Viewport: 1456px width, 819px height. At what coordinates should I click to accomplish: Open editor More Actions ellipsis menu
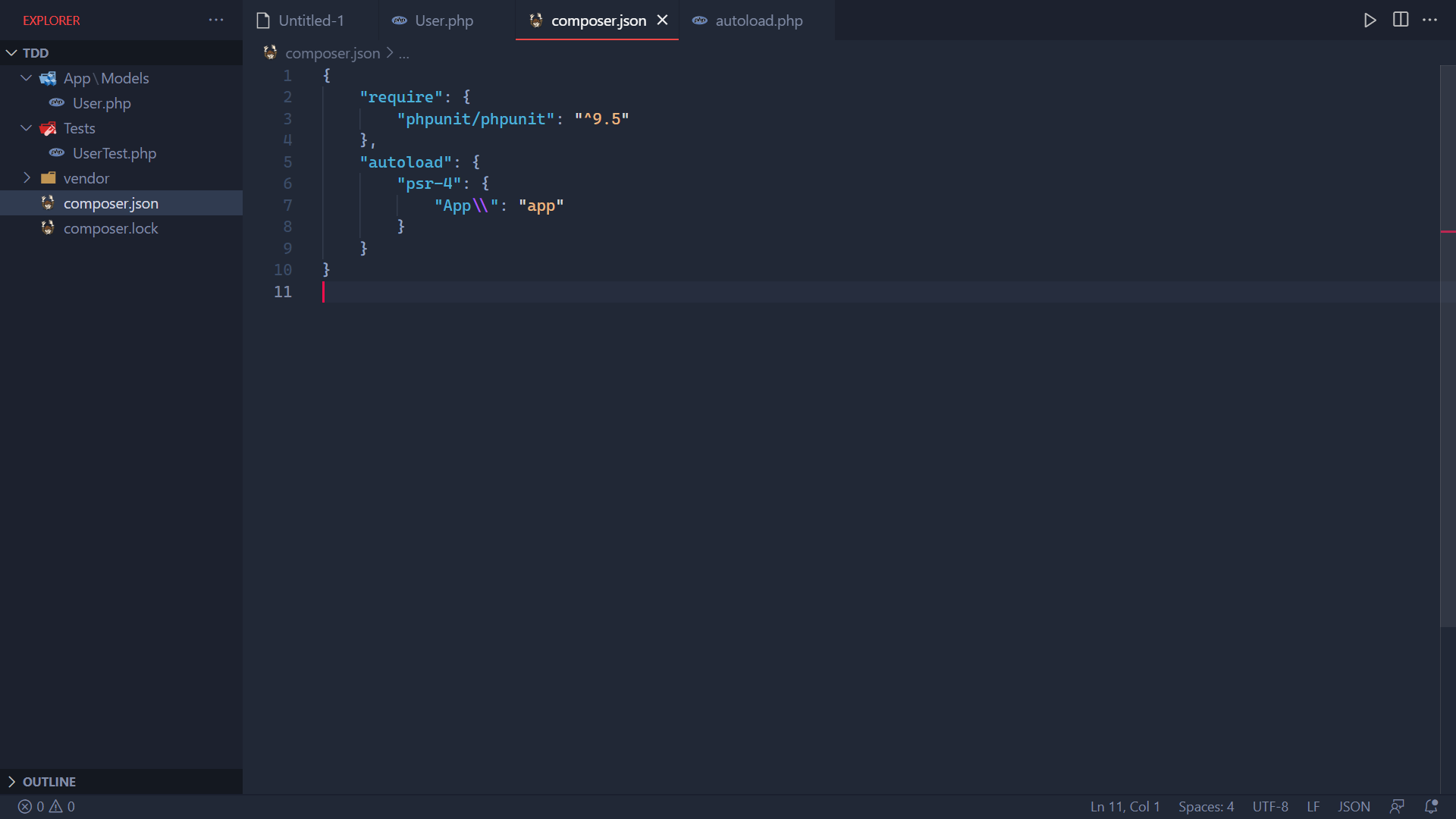[1430, 20]
